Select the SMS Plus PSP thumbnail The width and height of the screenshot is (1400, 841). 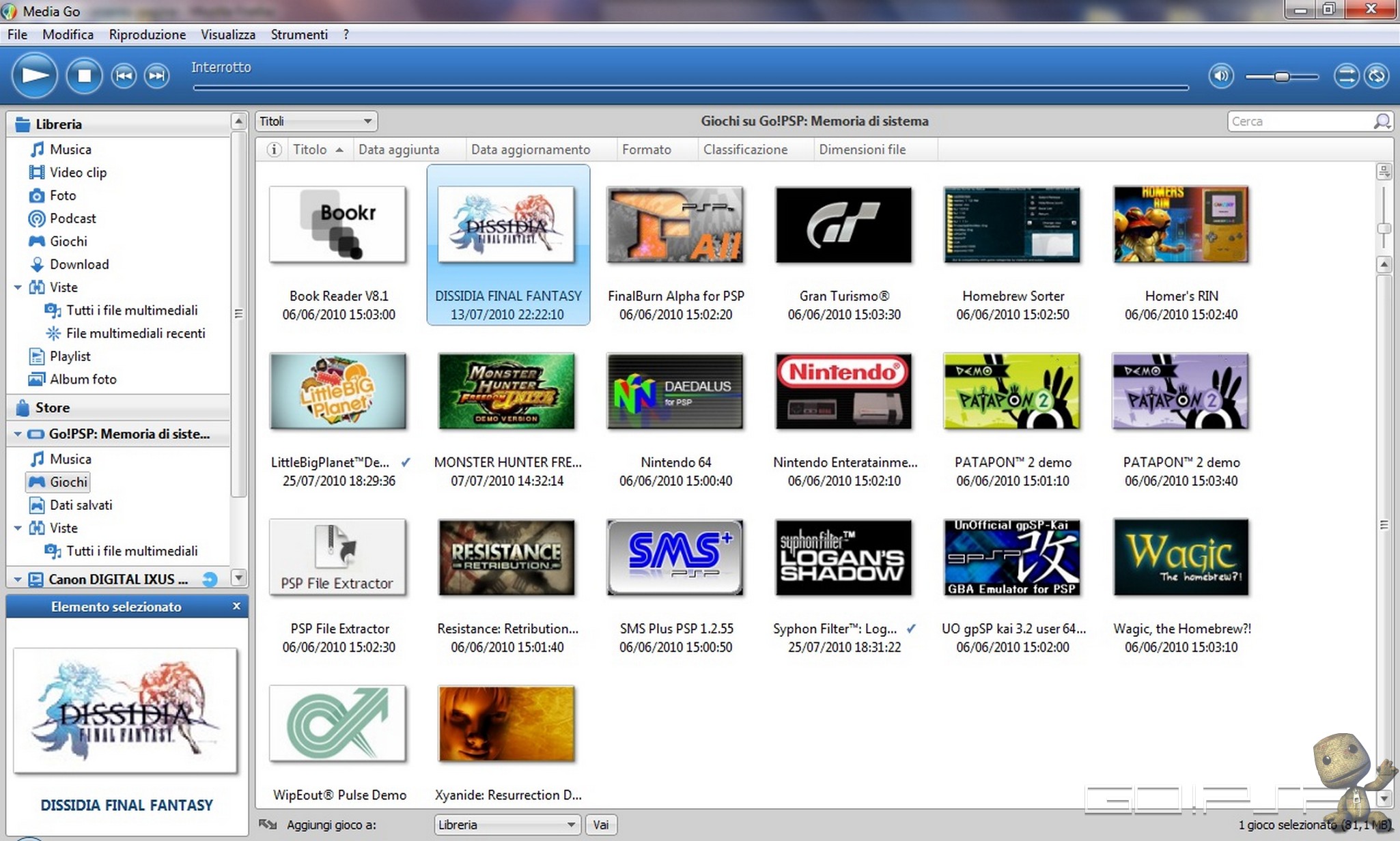[675, 557]
